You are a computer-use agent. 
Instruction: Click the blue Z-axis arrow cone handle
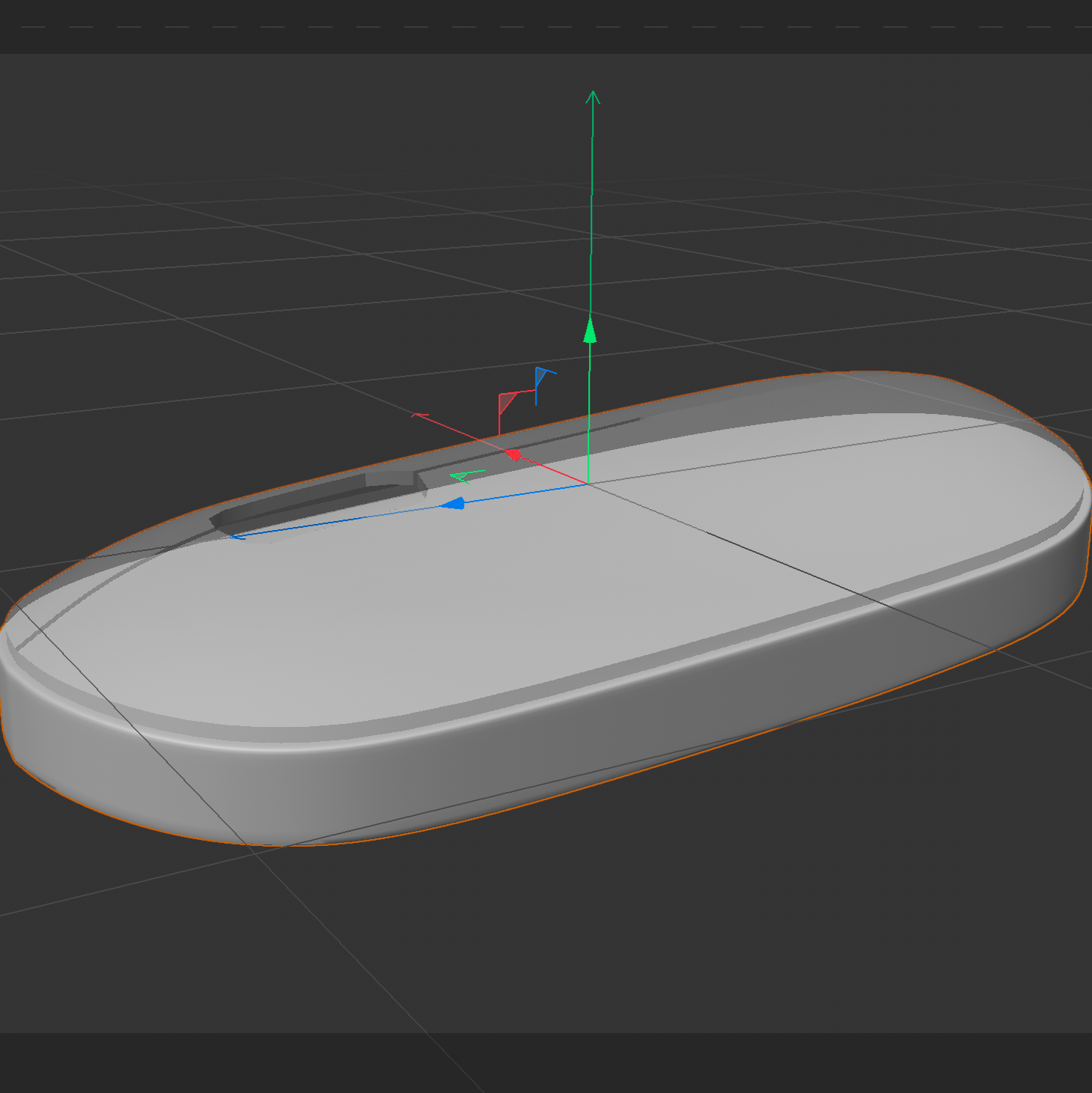pyautogui.click(x=452, y=504)
